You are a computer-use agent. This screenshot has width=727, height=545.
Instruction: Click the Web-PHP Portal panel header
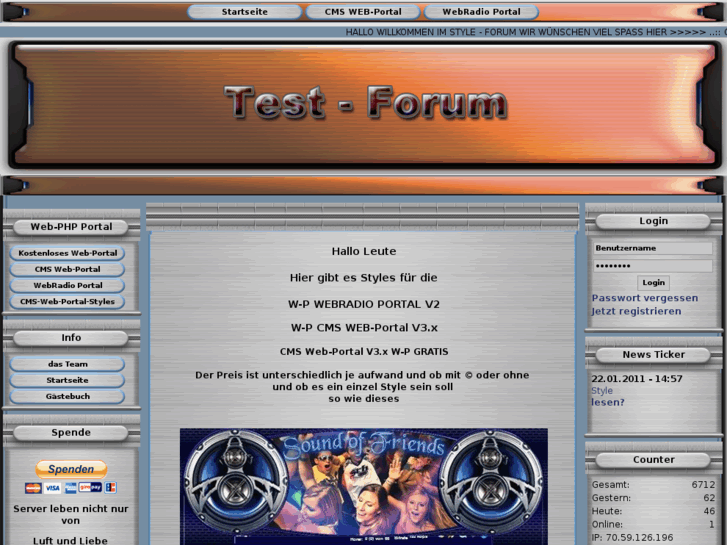[x=71, y=227]
